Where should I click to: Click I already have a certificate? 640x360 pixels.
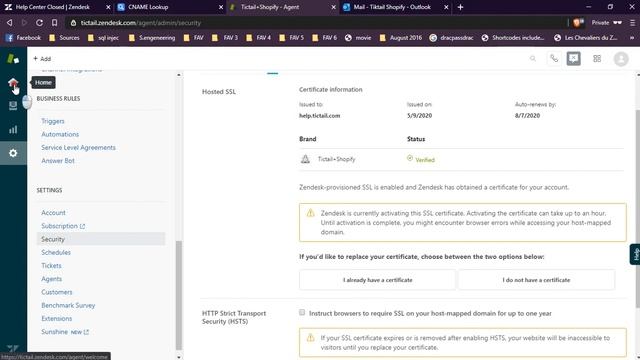377,280
